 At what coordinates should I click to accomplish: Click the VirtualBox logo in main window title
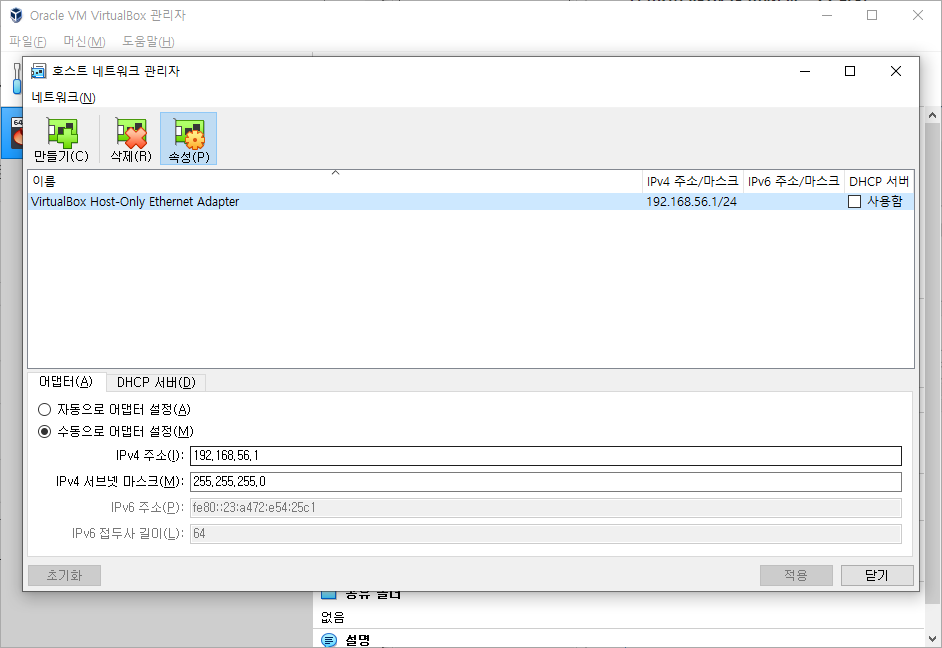tap(17, 15)
